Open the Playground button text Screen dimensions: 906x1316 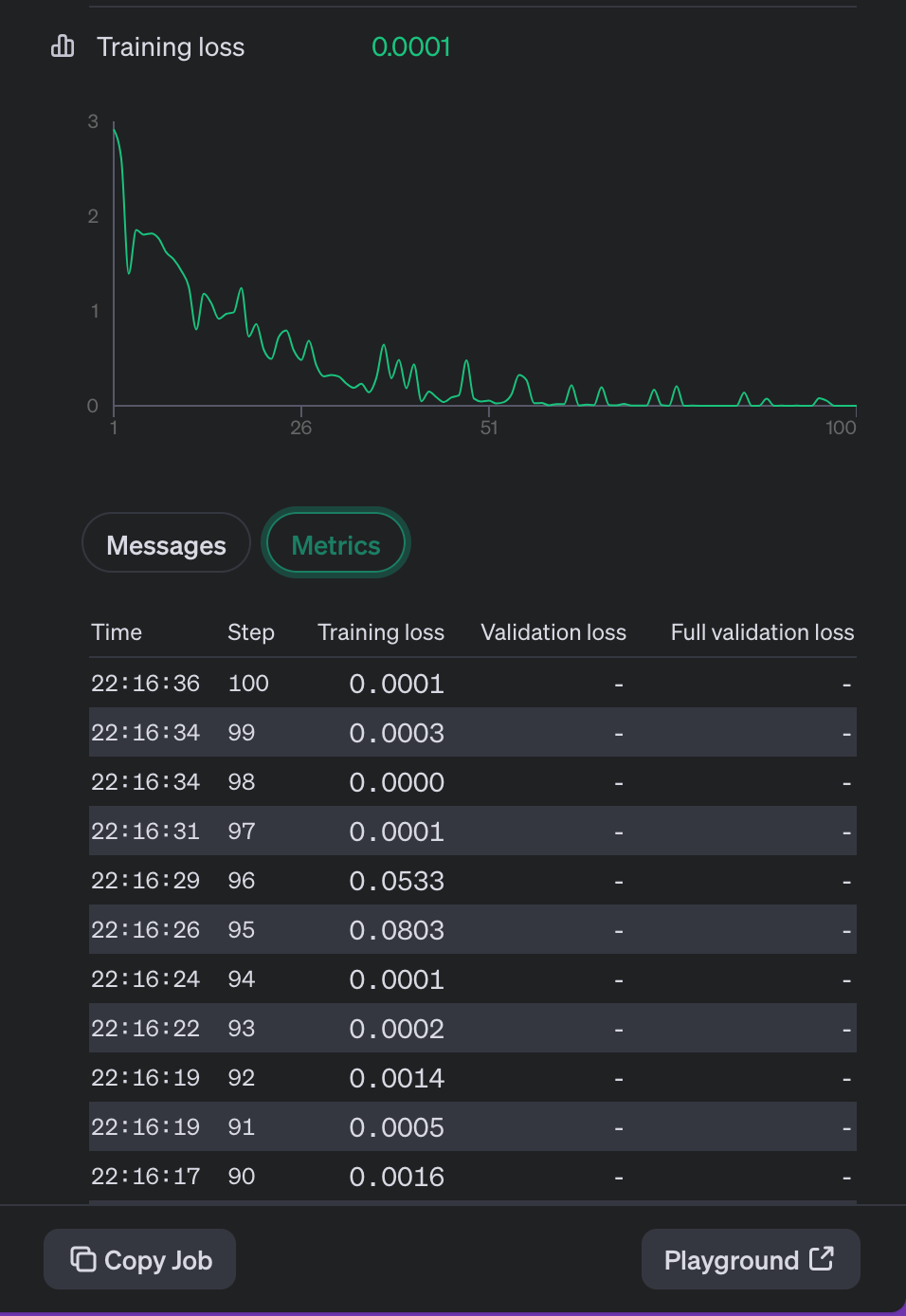click(731, 1260)
